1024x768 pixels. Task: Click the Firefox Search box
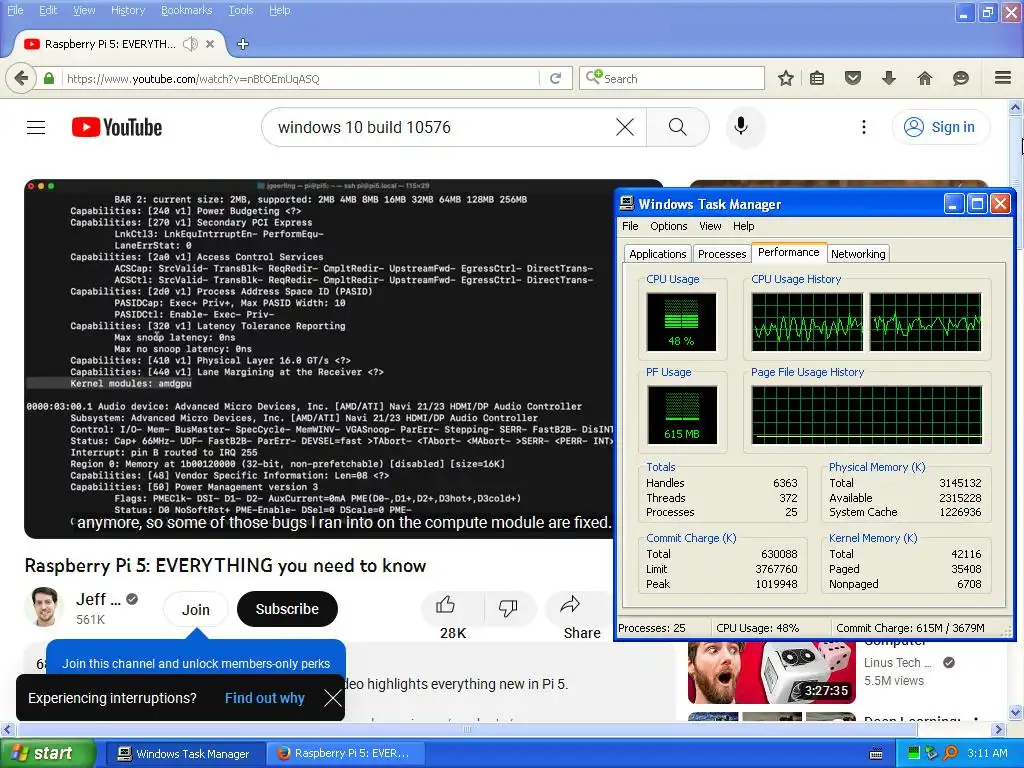(671, 78)
